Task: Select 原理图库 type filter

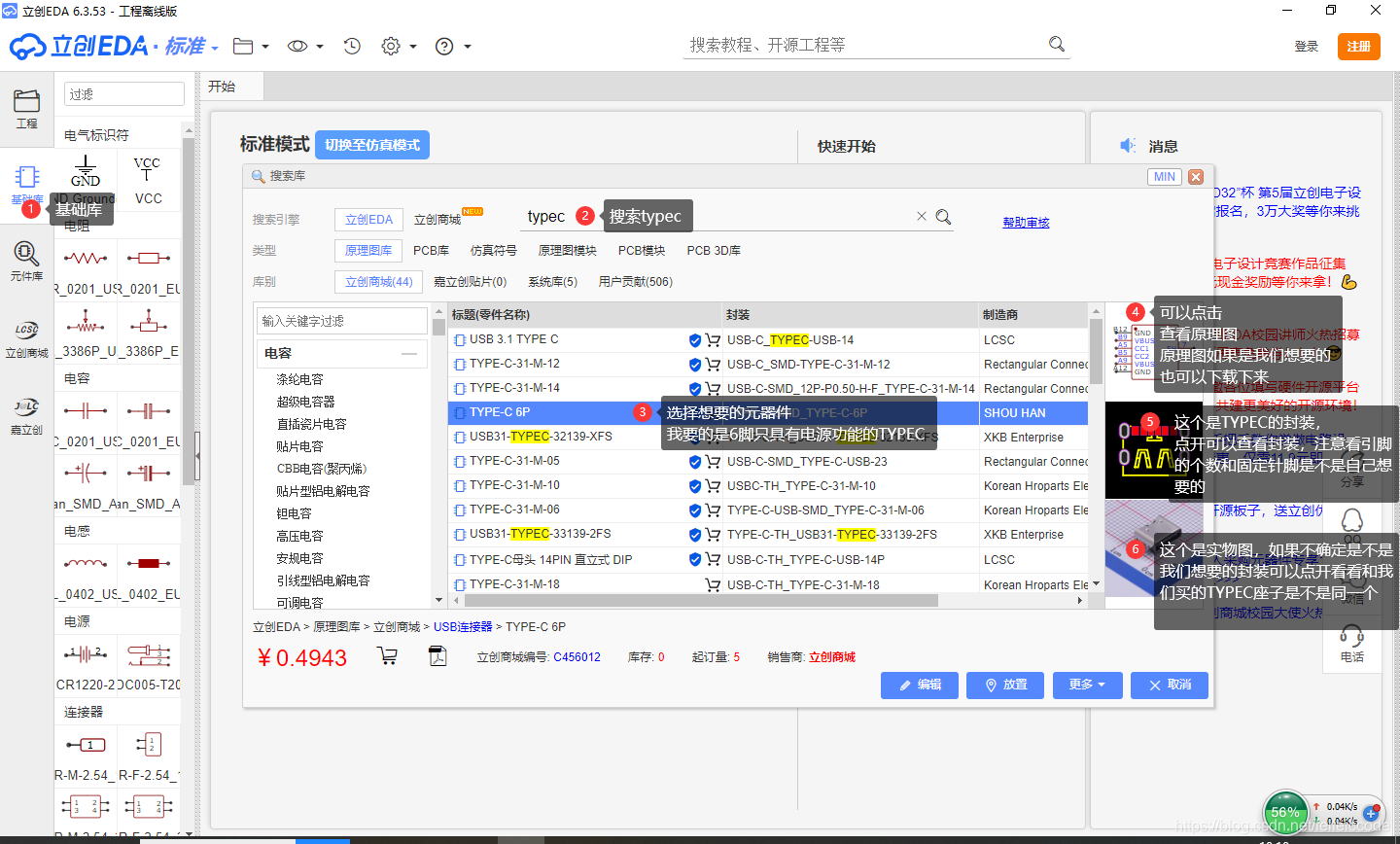Action: click(368, 251)
